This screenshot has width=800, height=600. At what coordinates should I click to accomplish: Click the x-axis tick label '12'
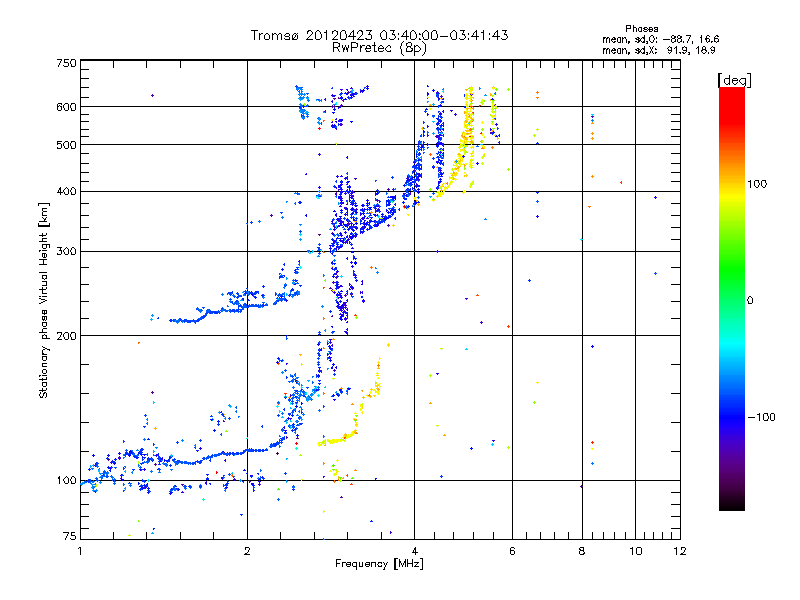tap(680, 551)
